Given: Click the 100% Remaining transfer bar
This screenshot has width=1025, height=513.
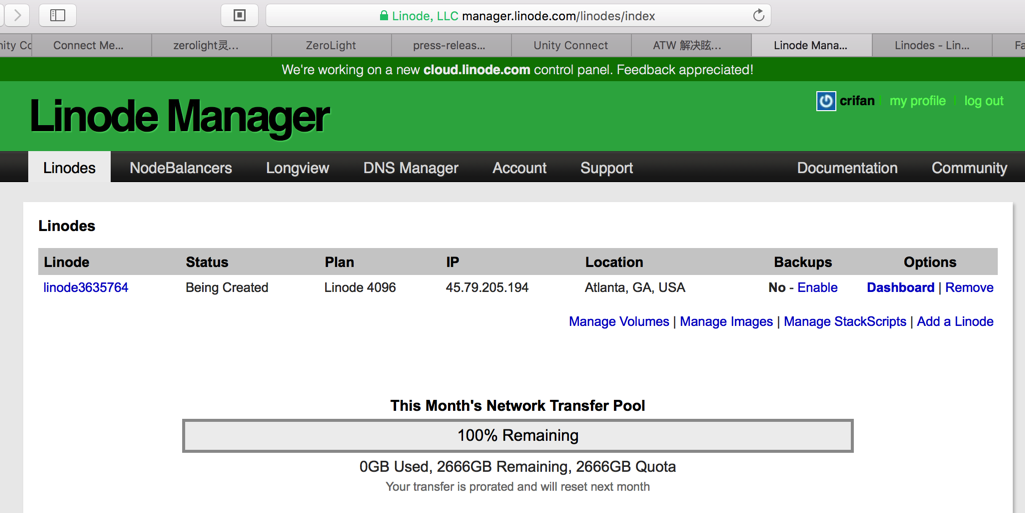Looking at the screenshot, I should point(518,435).
